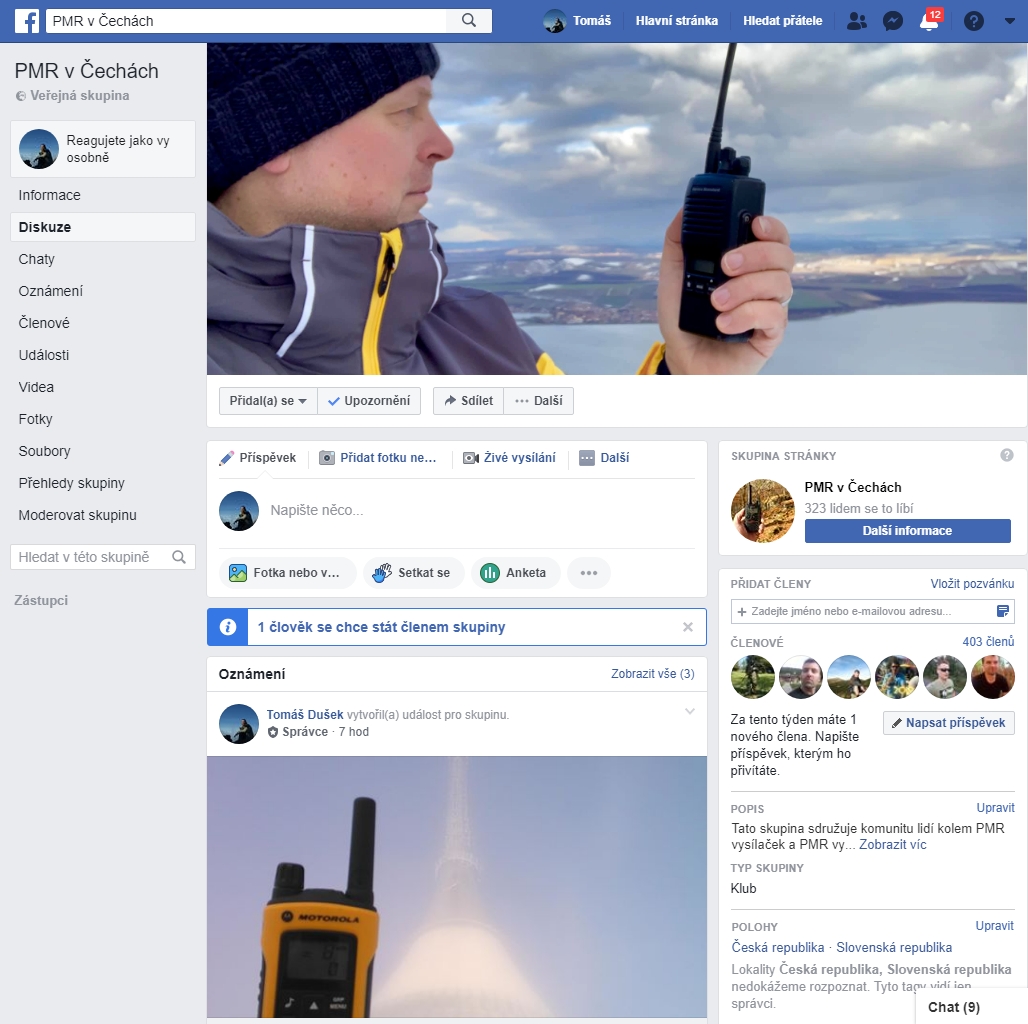Click Vložit pozvánku link
Screen dimensions: 1028x1024
coord(972,583)
